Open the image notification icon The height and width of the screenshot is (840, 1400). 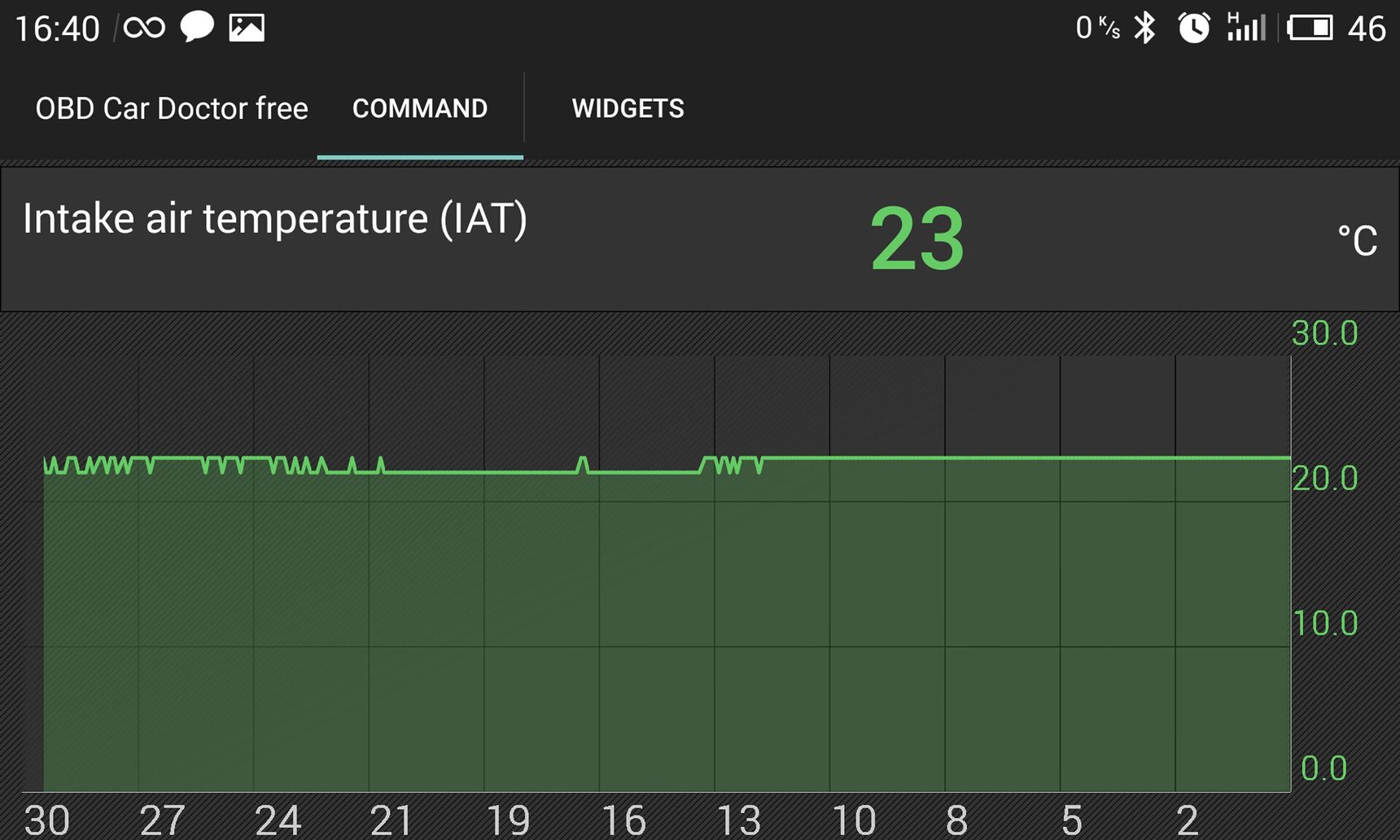(x=247, y=28)
